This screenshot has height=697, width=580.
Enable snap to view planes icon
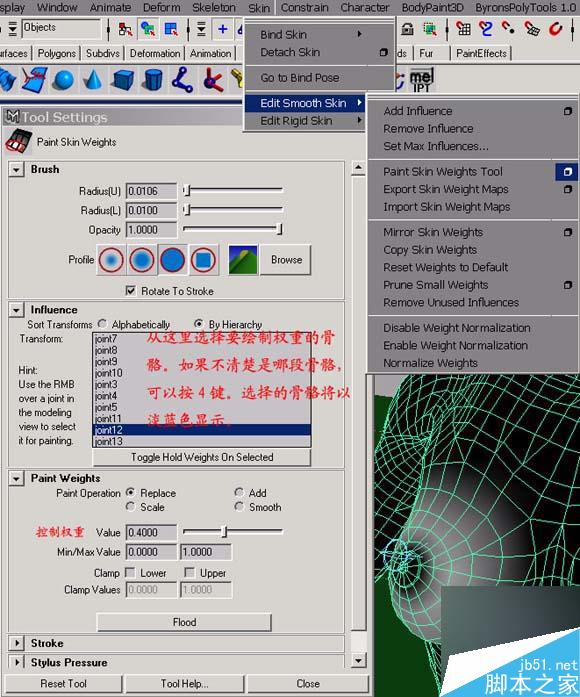[532, 29]
